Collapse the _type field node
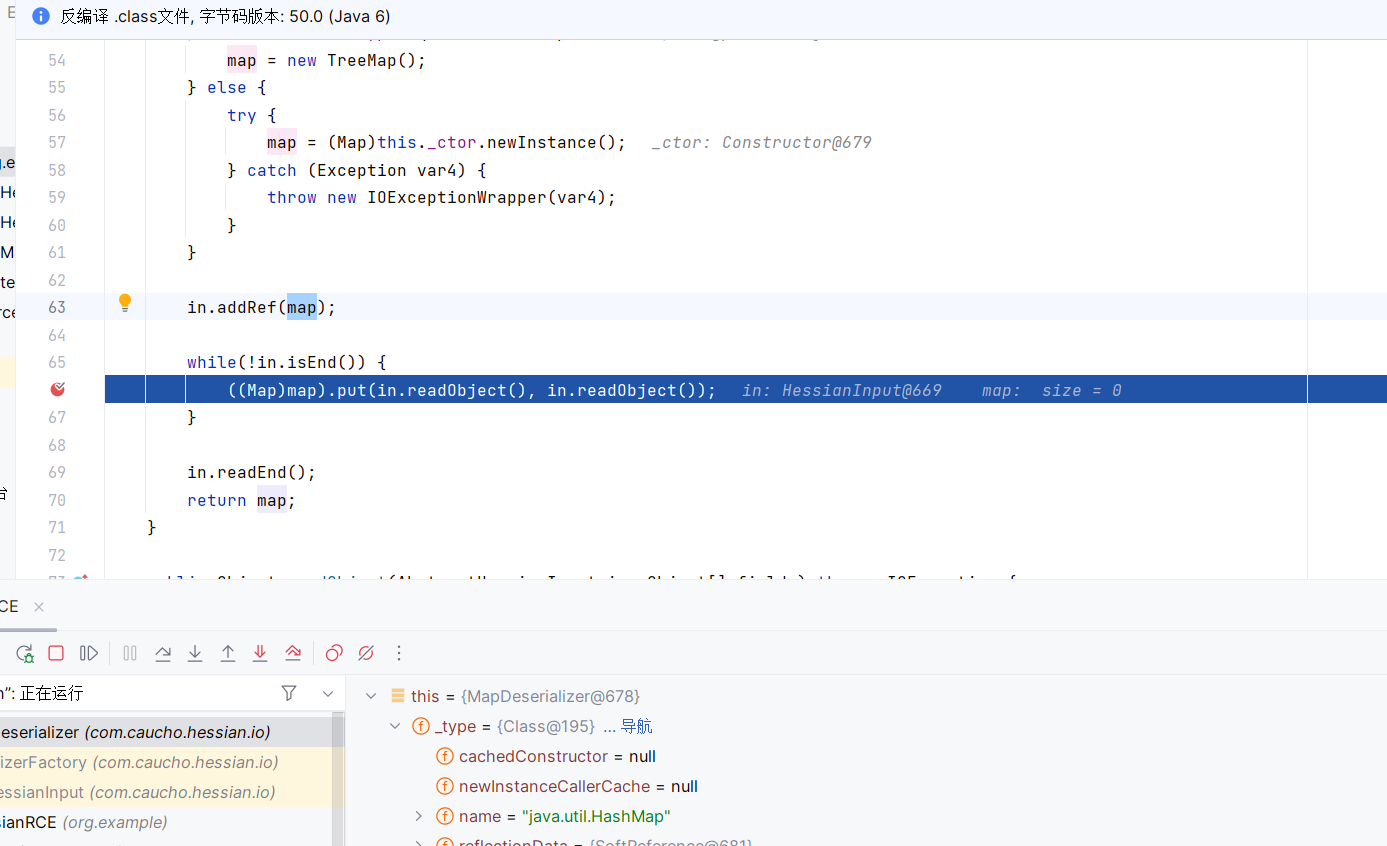 (396, 726)
